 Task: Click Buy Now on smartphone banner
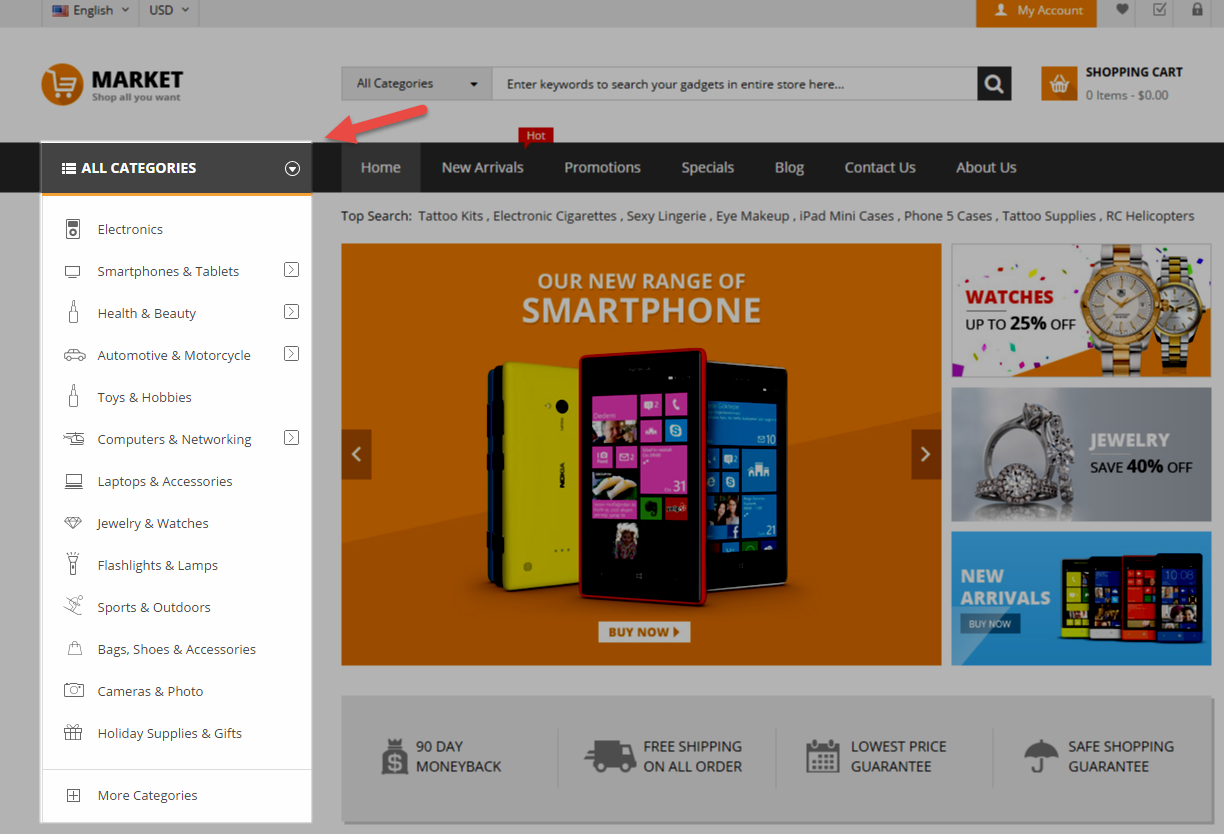(644, 632)
